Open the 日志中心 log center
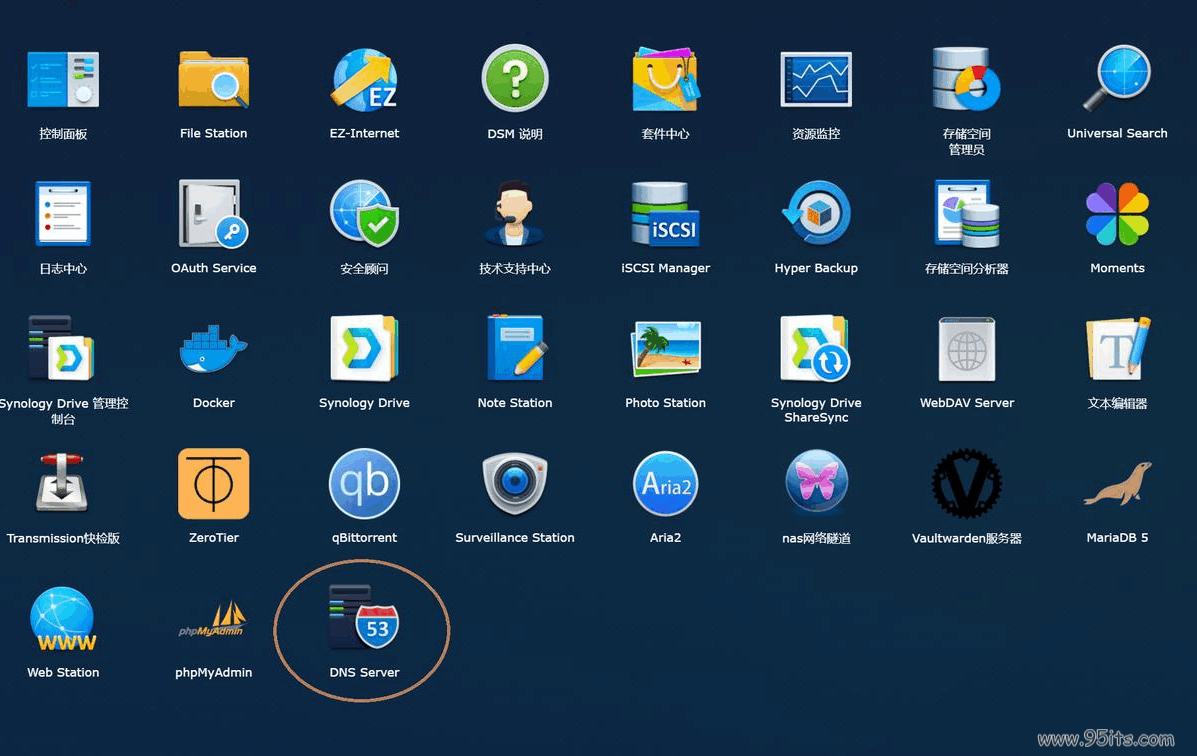Viewport: 1197px width, 756px height. click(x=63, y=214)
